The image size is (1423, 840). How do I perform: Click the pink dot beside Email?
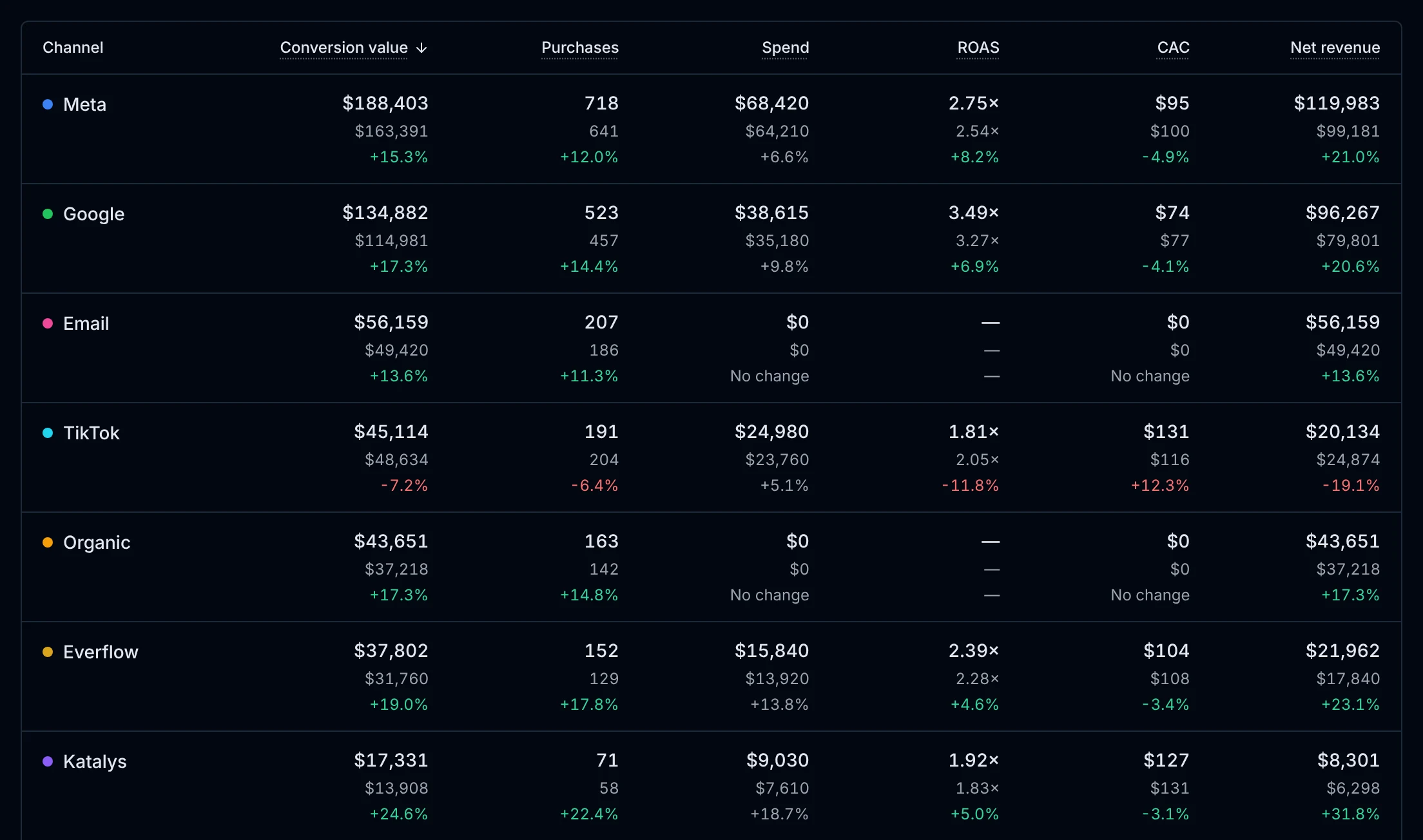48,323
